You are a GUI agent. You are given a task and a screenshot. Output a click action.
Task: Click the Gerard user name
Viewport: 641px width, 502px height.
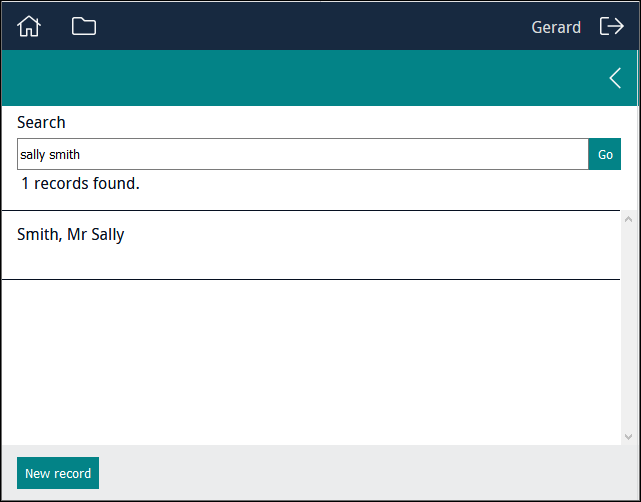click(x=556, y=27)
